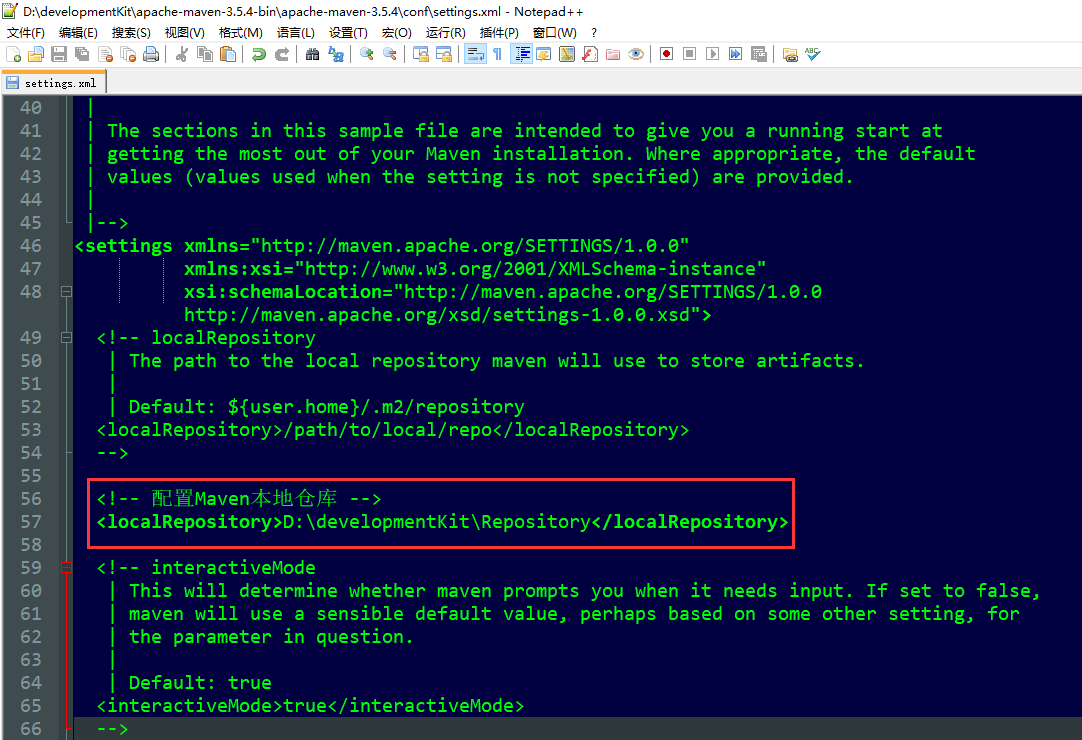Viewport: 1082px width, 740px height.
Task: Open the 格式(M) menu
Action: pos(240,32)
